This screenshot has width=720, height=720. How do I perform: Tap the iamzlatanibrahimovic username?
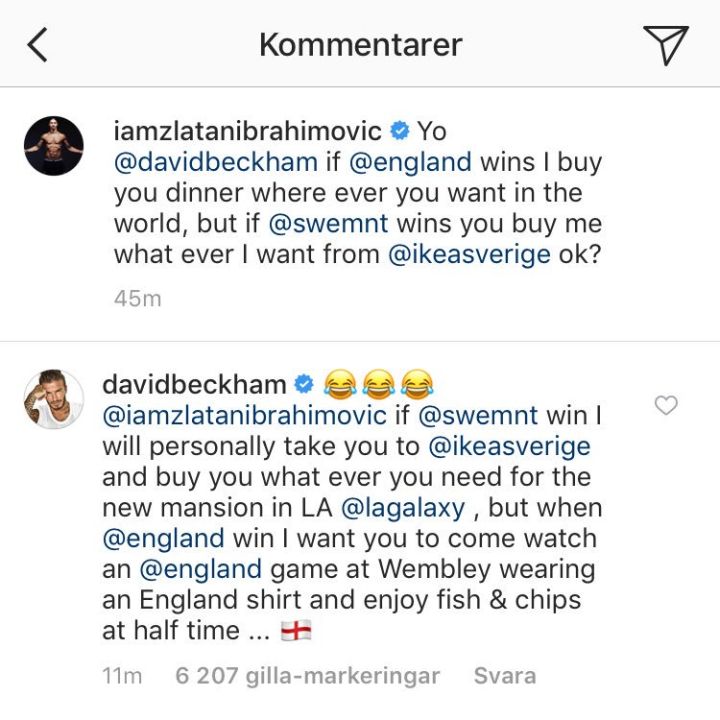248,131
